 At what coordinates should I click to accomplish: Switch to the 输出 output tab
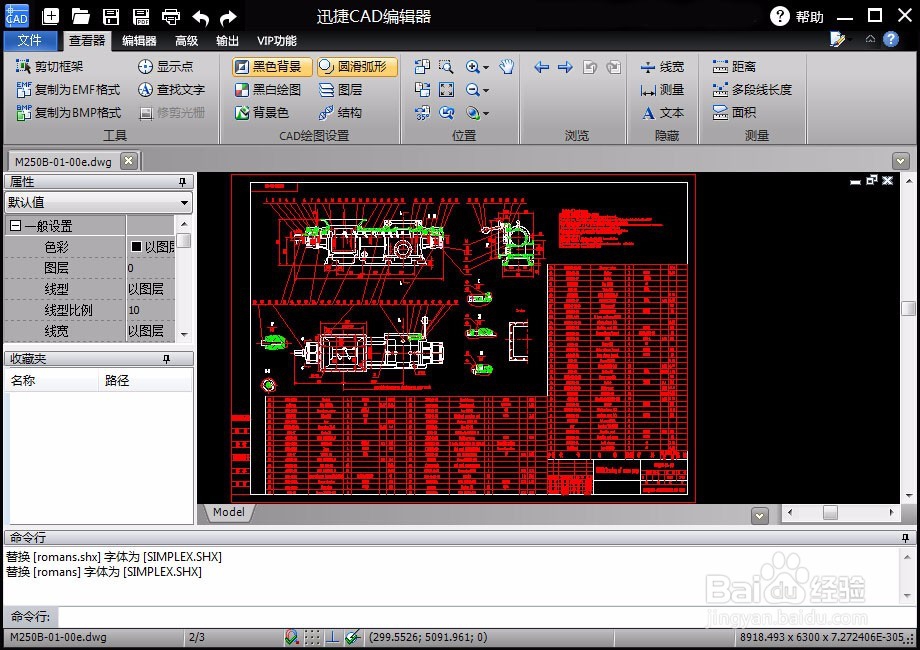coord(227,40)
